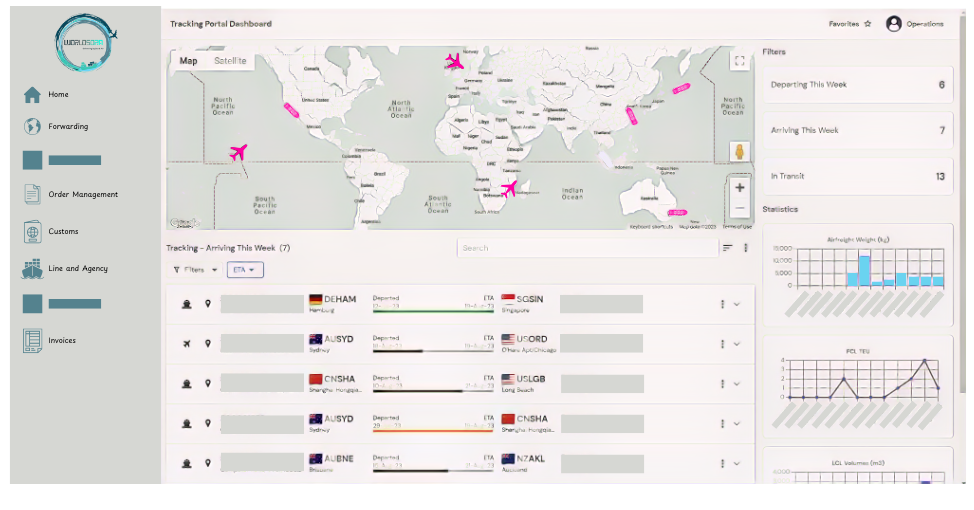
Task: Open the ETA sort dropdown
Action: (245, 270)
